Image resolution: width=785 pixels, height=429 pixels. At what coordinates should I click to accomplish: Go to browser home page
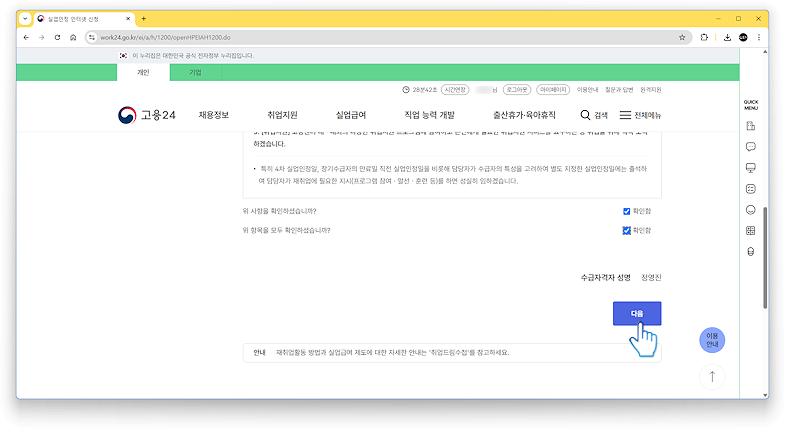point(73,38)
